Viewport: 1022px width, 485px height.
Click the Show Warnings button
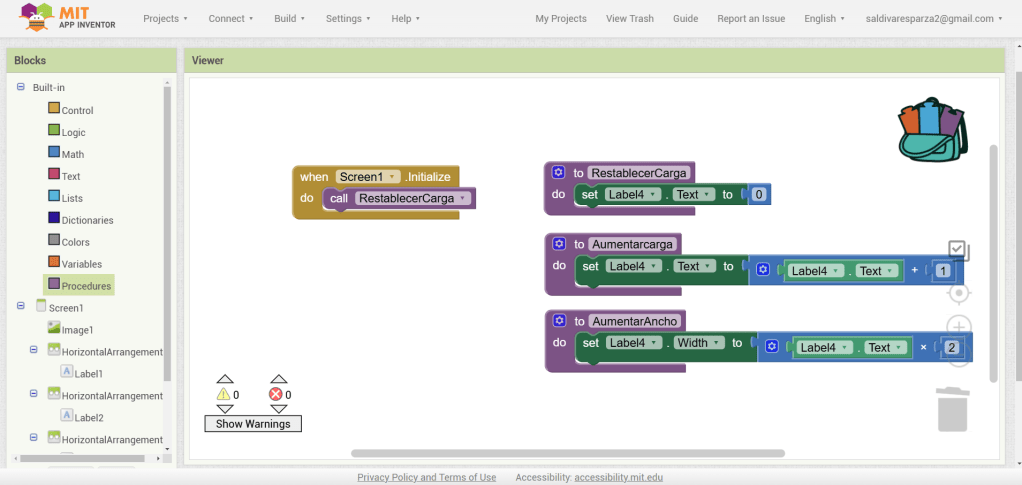253,424
